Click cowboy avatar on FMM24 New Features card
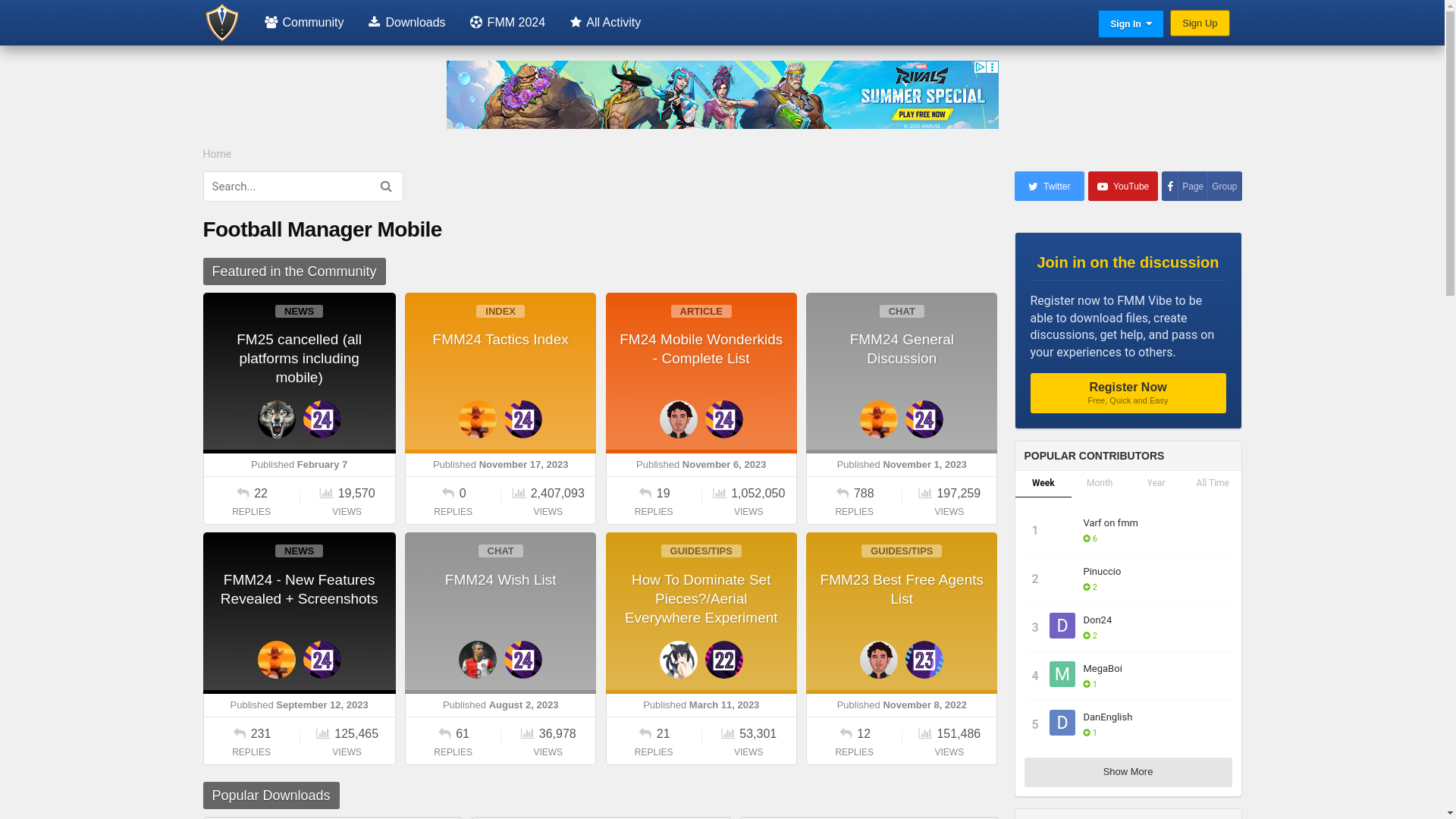This screenshot has height=819, width=1456. coord(277,660)
